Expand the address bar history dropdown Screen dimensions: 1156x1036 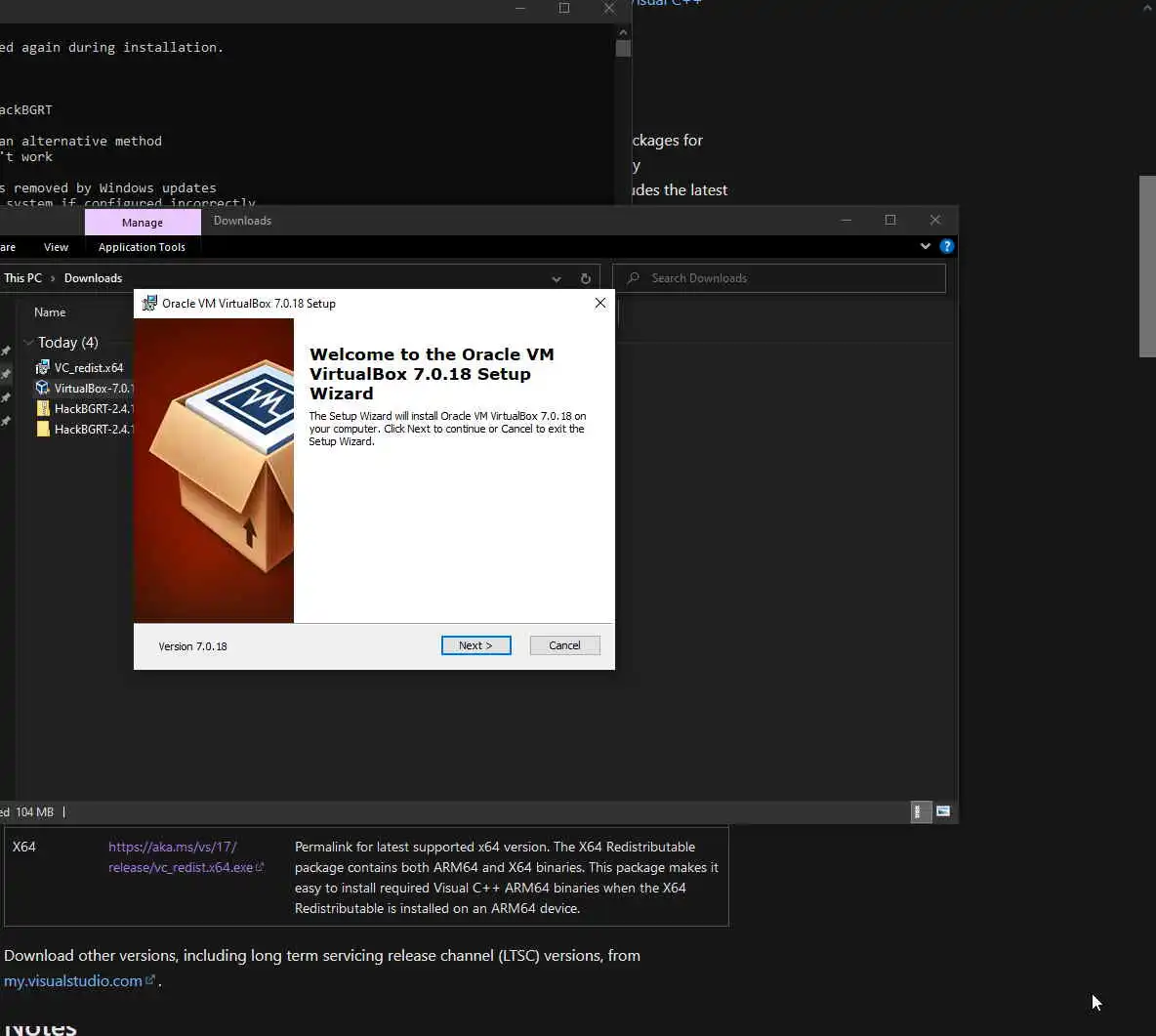click(x=556, y=278)
